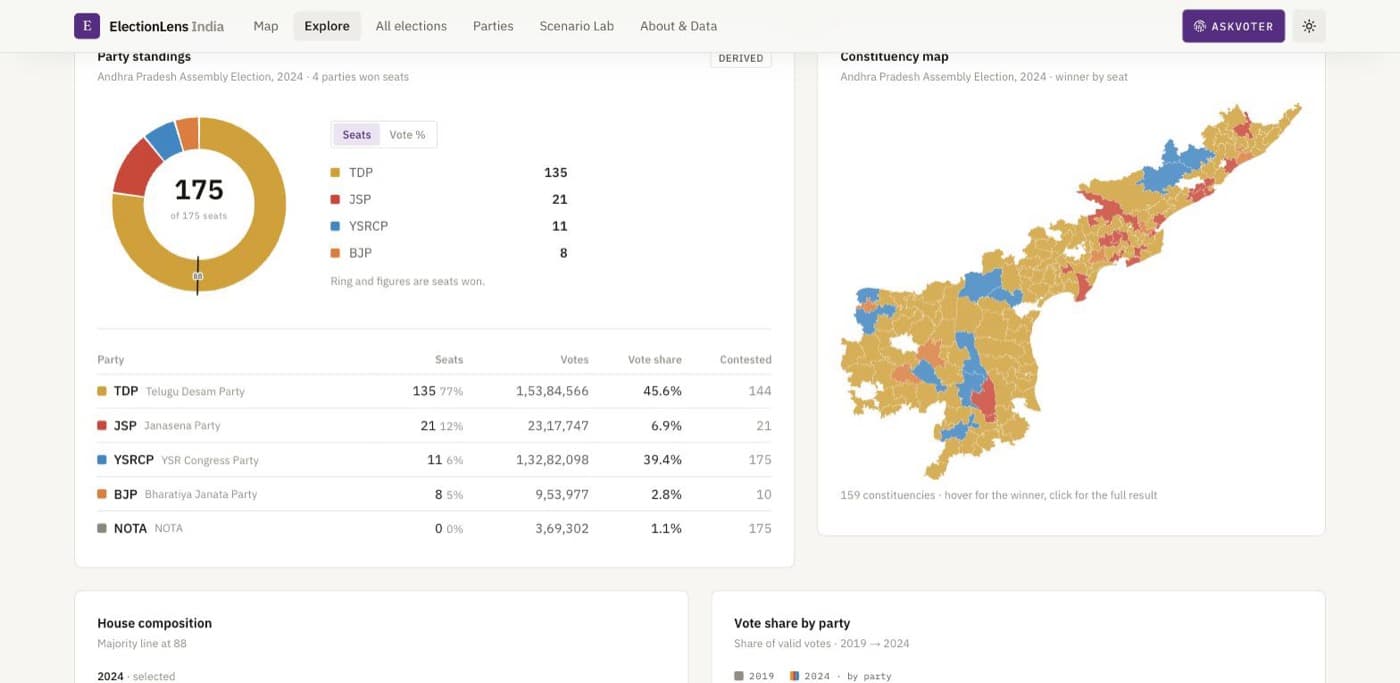The image size is (1400, 683).
Task: Select the Bharatiya Janata Party table row
Action: tap(434, 494)
